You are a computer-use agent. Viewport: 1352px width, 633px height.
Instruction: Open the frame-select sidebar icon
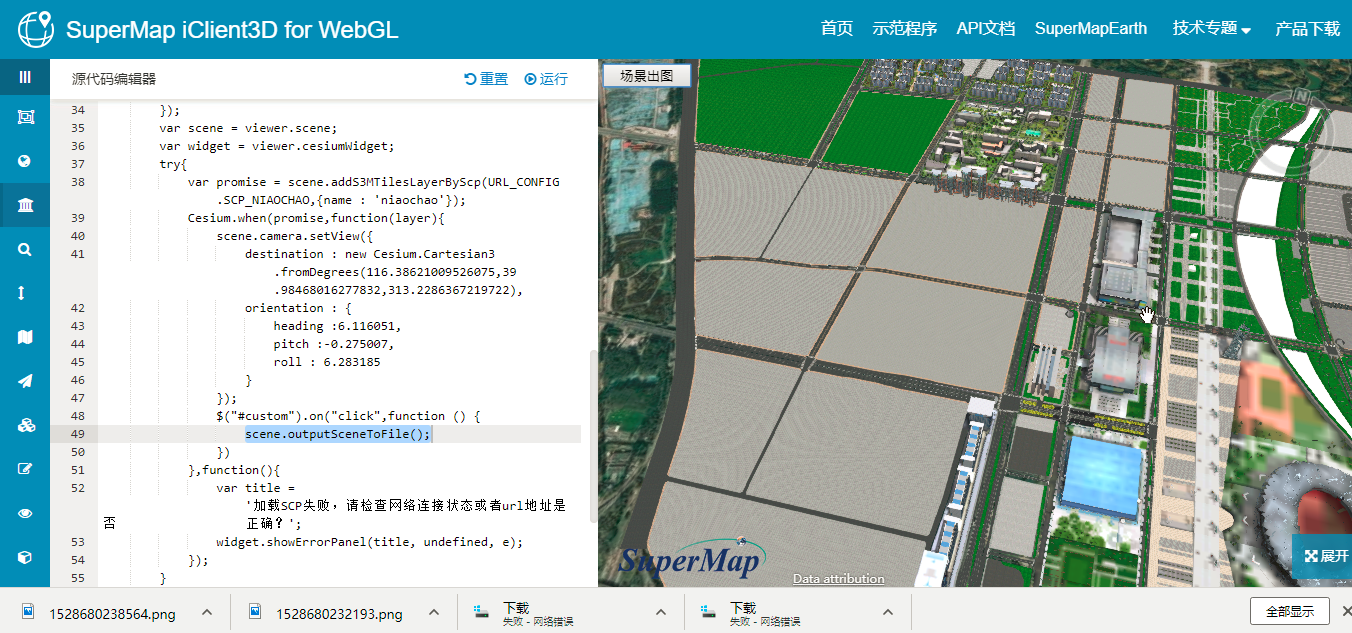tap(25, 117)
